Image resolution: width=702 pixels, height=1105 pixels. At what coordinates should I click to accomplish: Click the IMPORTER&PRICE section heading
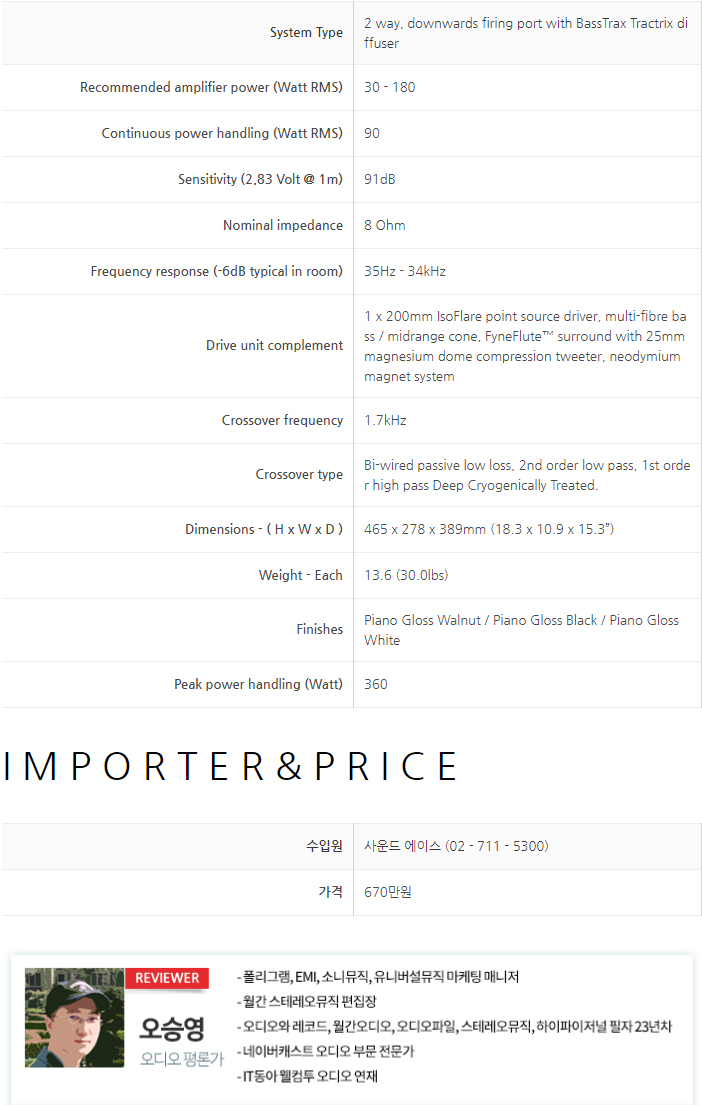(x=230, y=766)
